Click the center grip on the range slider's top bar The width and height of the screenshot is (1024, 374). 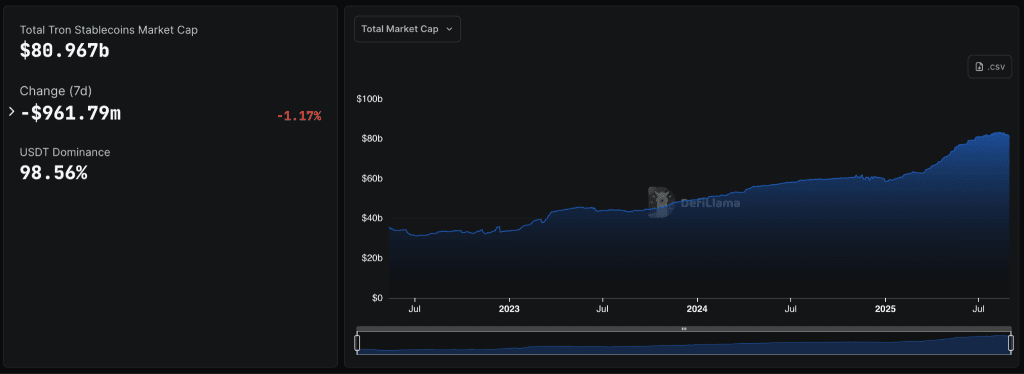(x=684, y=328)
